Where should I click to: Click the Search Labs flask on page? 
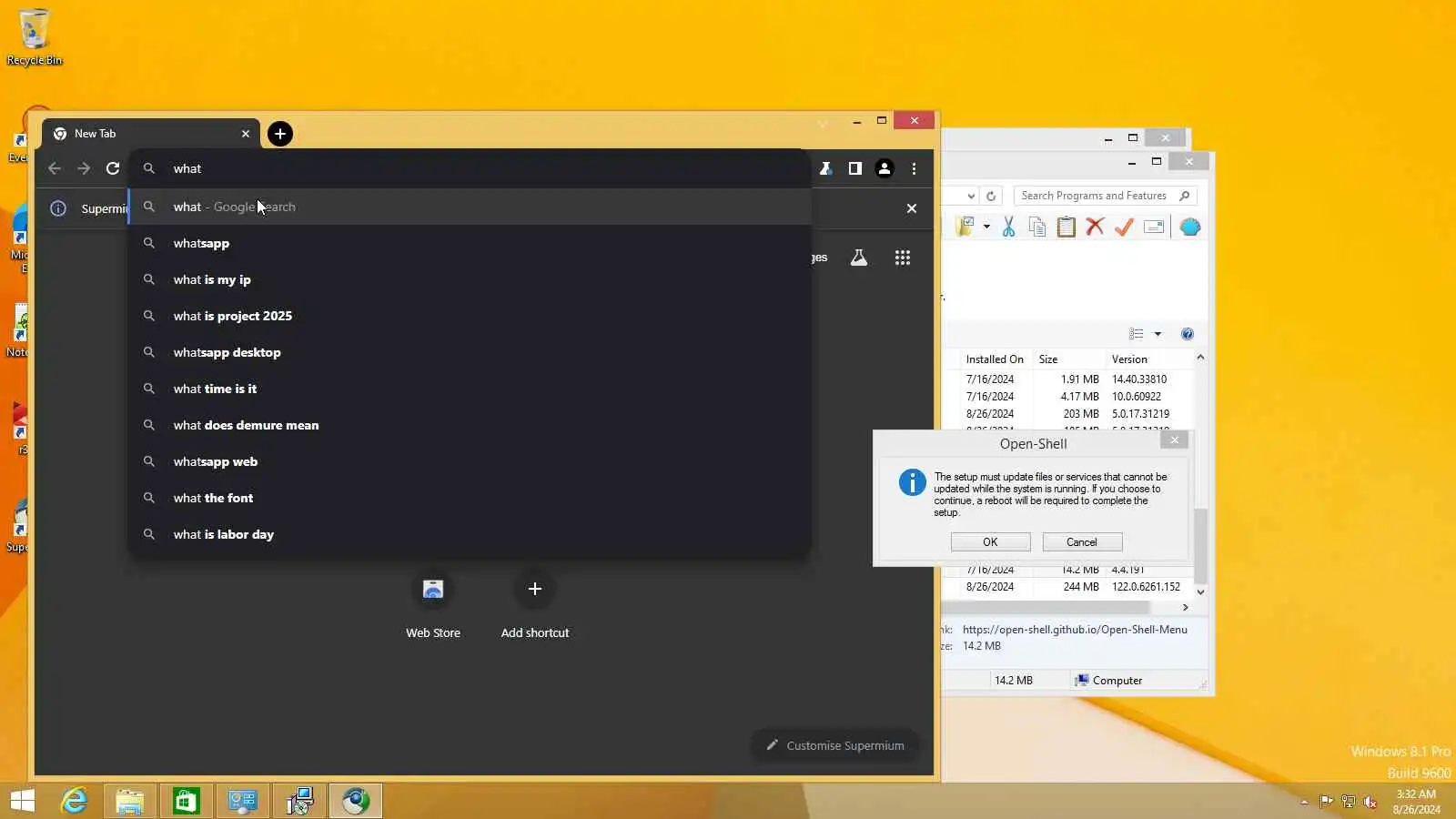coord(859,258)
